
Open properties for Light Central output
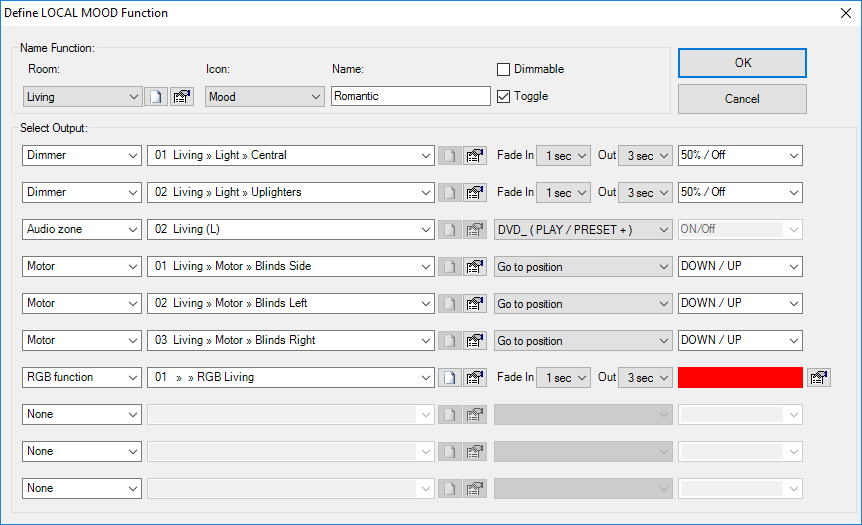pyautogui.click(x=475, y=156)
